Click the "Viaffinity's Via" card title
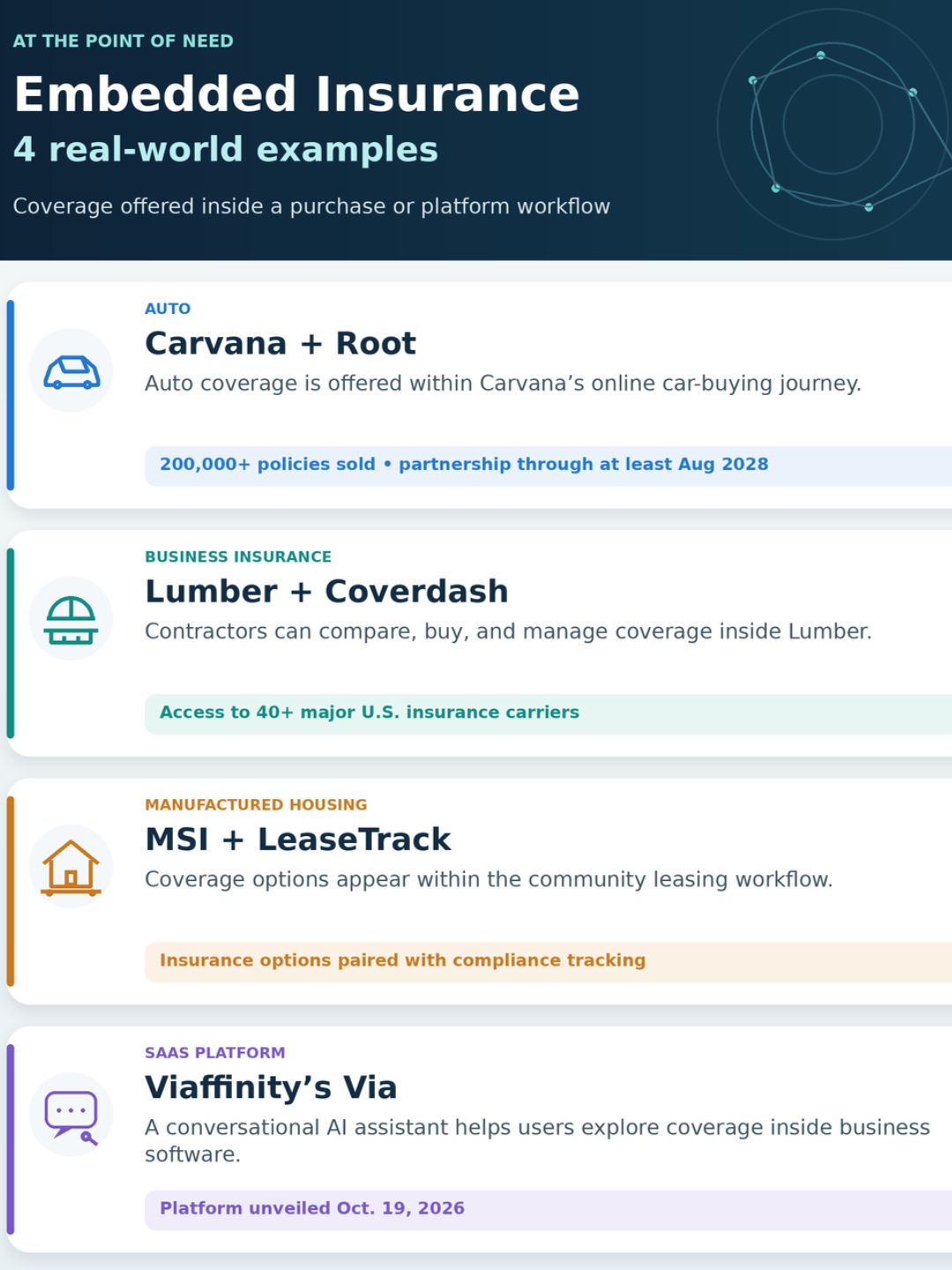Screen dimensions: 952x1270 coord(271,1087)
